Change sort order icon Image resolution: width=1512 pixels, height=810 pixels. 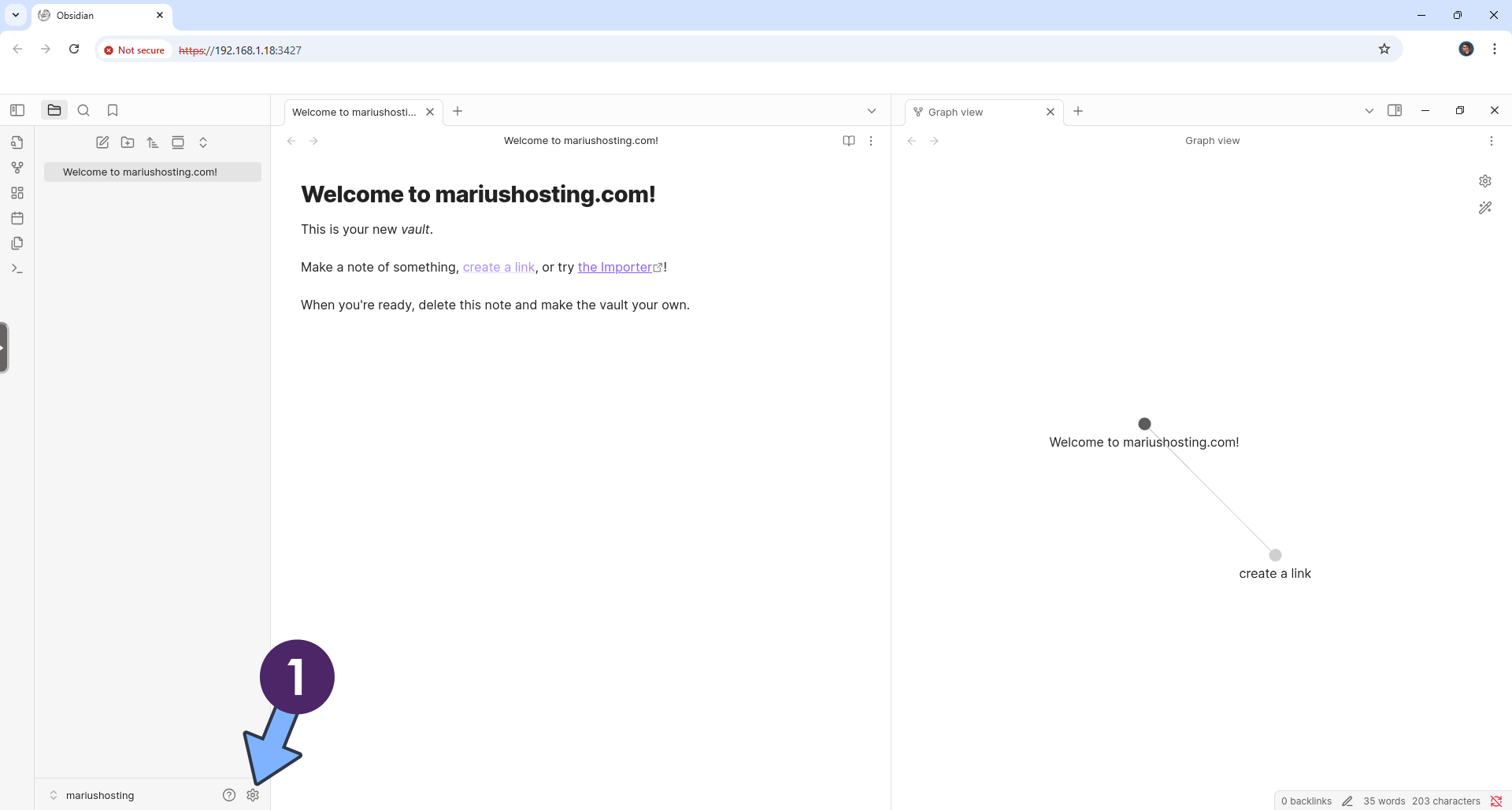153,142
